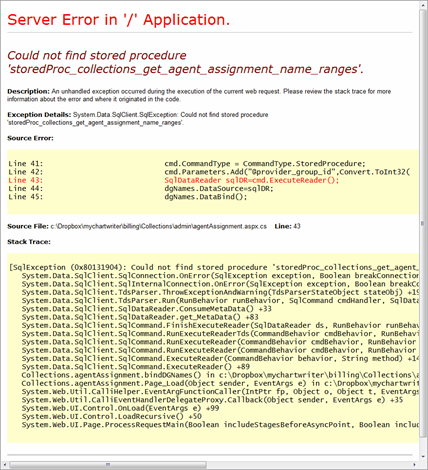Screen dimensions: 428x470
Task: Click the SqlDataReader.ConsumeMetaData() +33 line
Action: click(x=147, y=309)
